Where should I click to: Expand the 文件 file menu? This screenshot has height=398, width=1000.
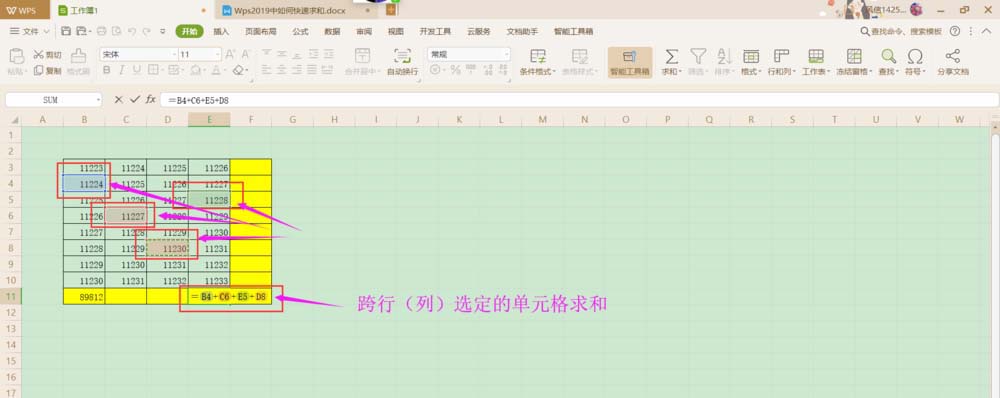29,31
